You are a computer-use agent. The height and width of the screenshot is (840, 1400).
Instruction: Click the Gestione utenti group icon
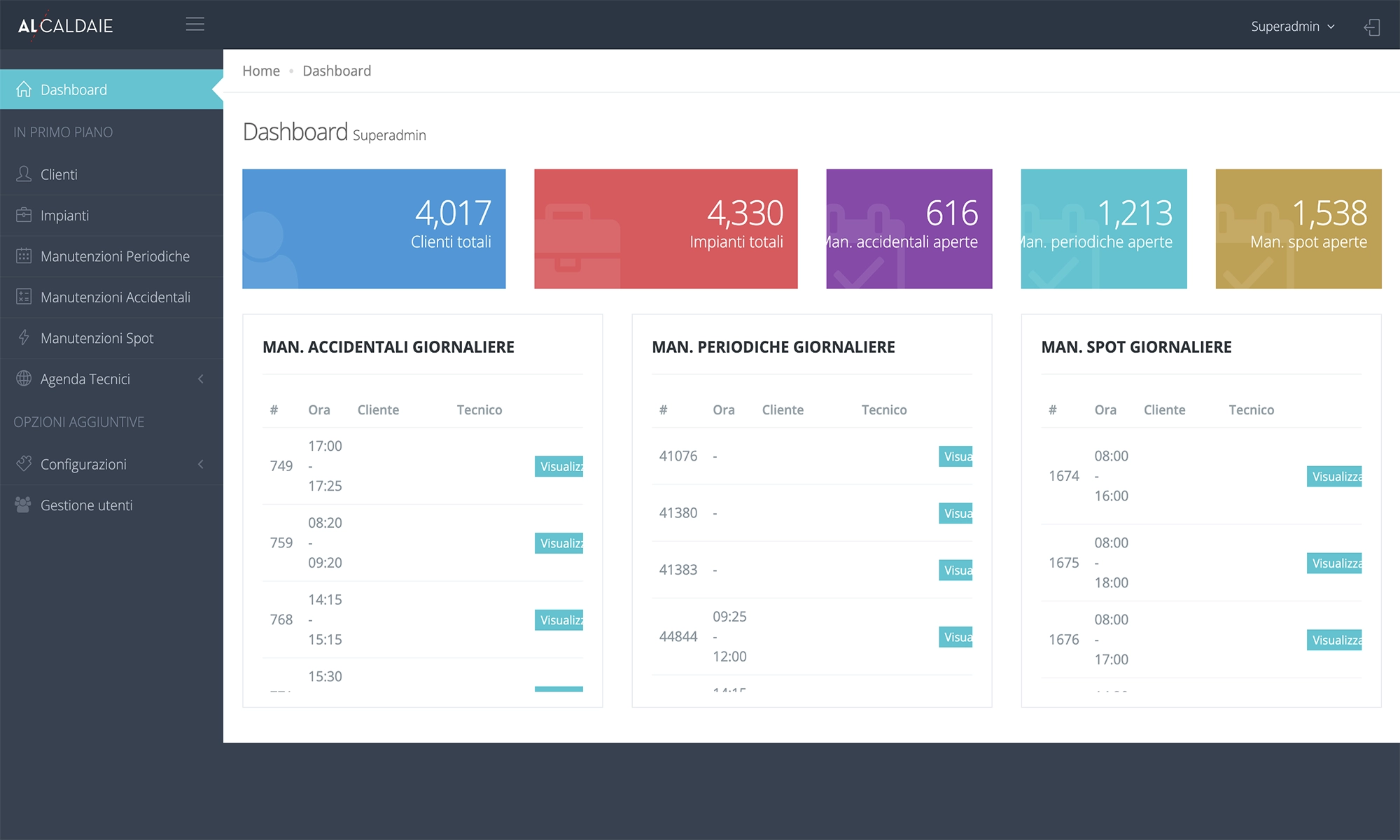[23, 505]
